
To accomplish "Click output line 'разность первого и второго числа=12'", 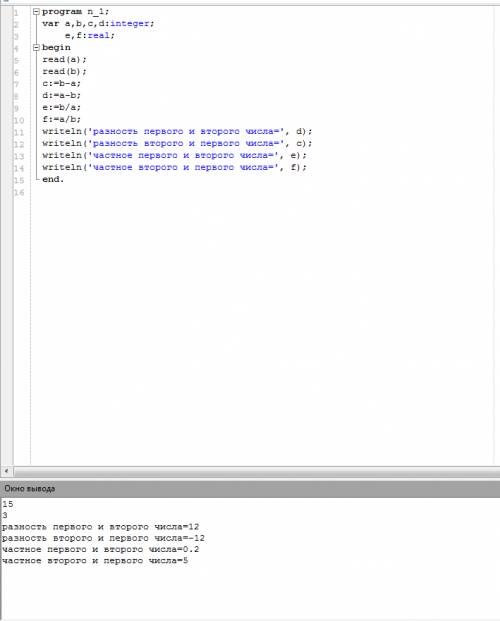I will point(101,527).
